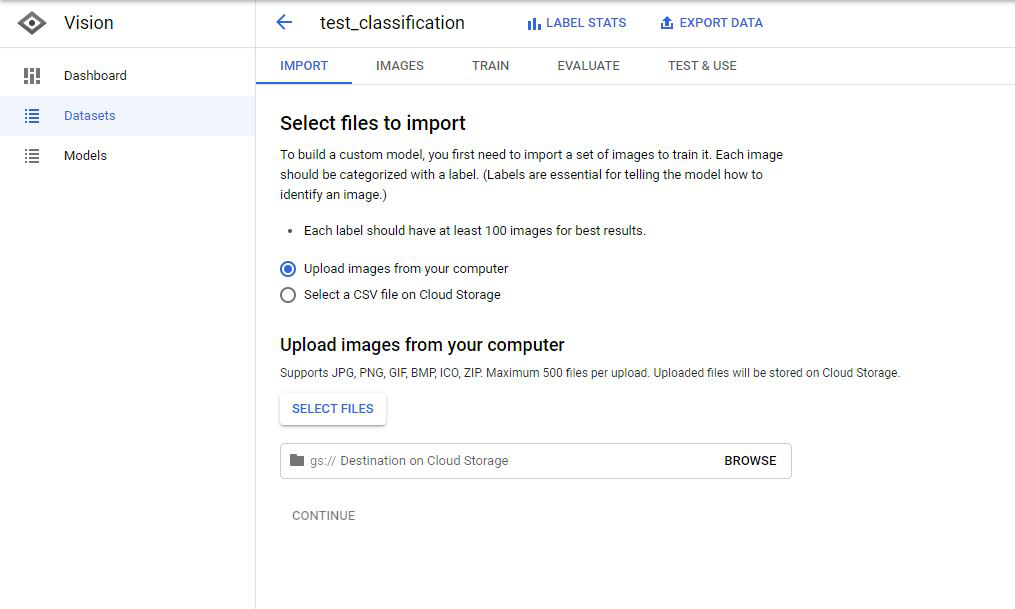Click the Dashboard grid icon in sidebar
Image resolution: width=1015 pixels, height=609 pixels.
click(32, 76)
